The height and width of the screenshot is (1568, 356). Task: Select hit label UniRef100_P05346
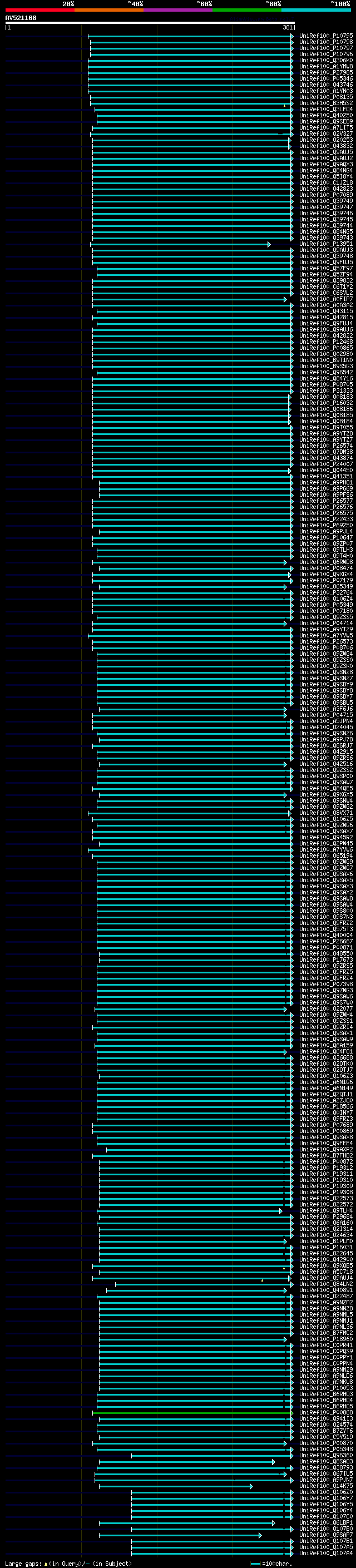tap(325, 78)
